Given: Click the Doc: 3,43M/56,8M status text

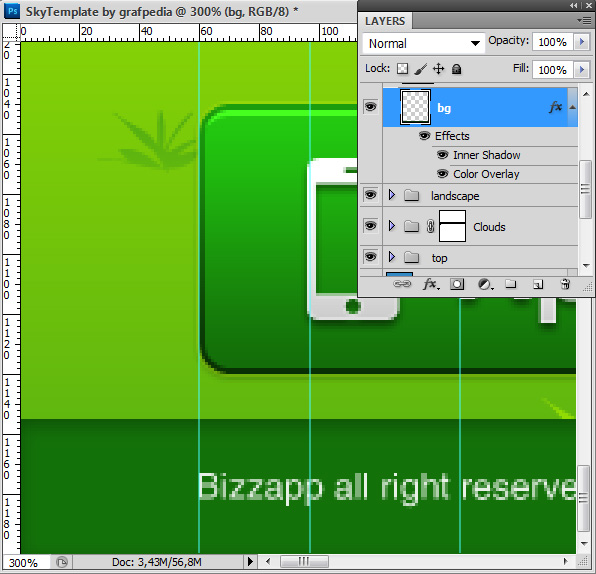Looking at the screenshot, I should tap(157, 562).
